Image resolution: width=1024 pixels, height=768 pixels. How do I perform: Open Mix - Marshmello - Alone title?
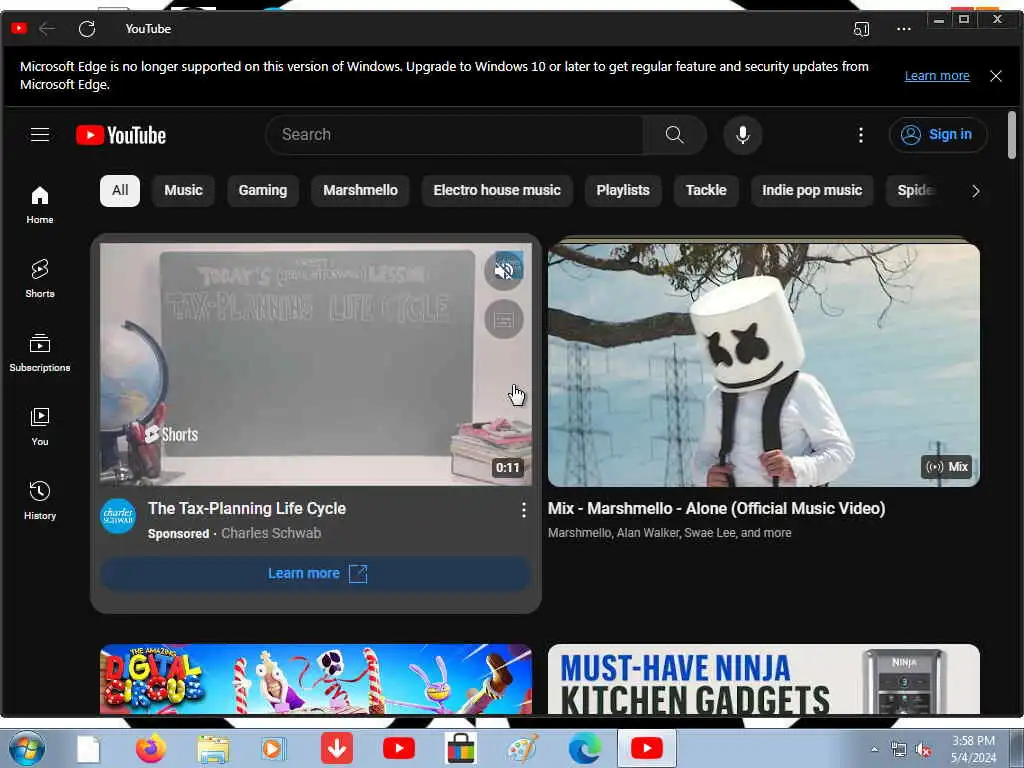pos(716,508)
